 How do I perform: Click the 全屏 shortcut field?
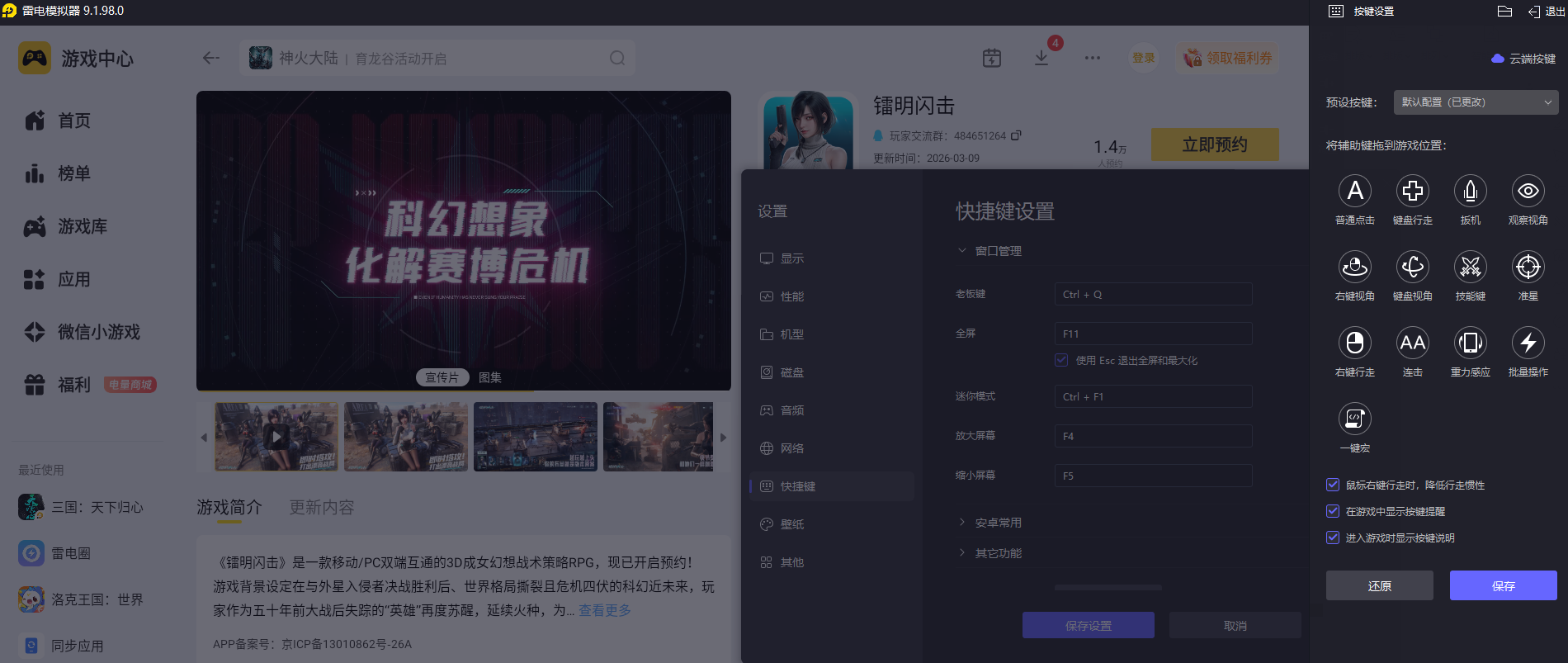point(1153,334)
